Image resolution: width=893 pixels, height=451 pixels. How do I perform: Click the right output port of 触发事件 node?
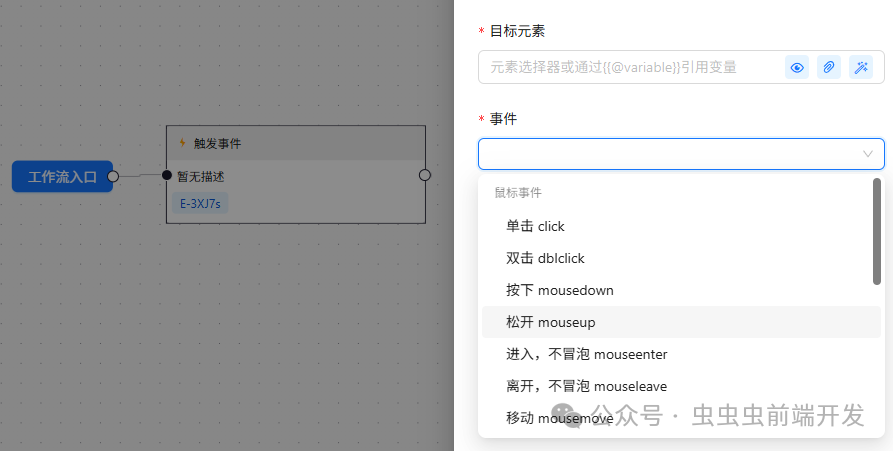pyautogui.click(x=425, y=175)
